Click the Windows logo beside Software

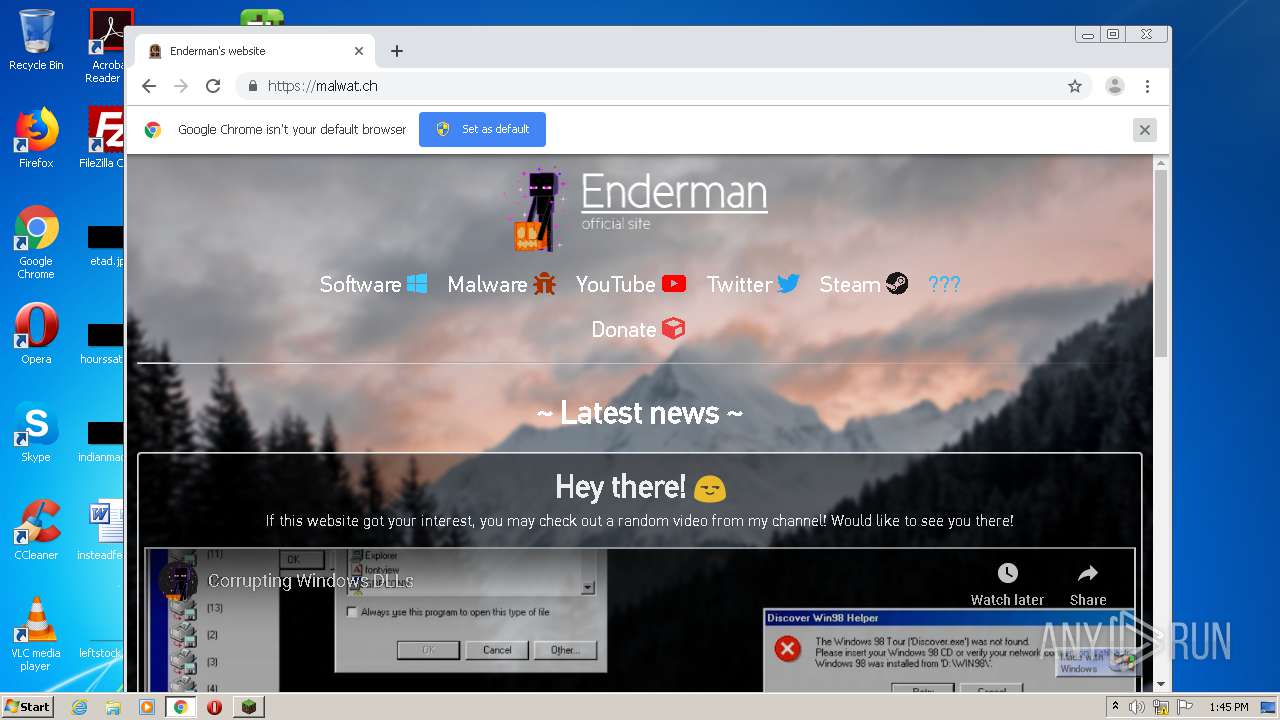point(417,284)
